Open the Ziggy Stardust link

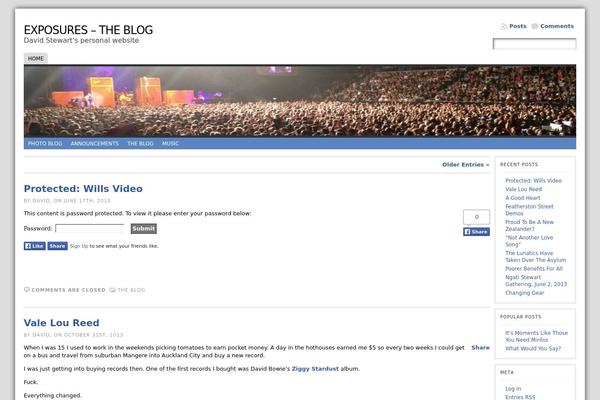coord(315,369)
